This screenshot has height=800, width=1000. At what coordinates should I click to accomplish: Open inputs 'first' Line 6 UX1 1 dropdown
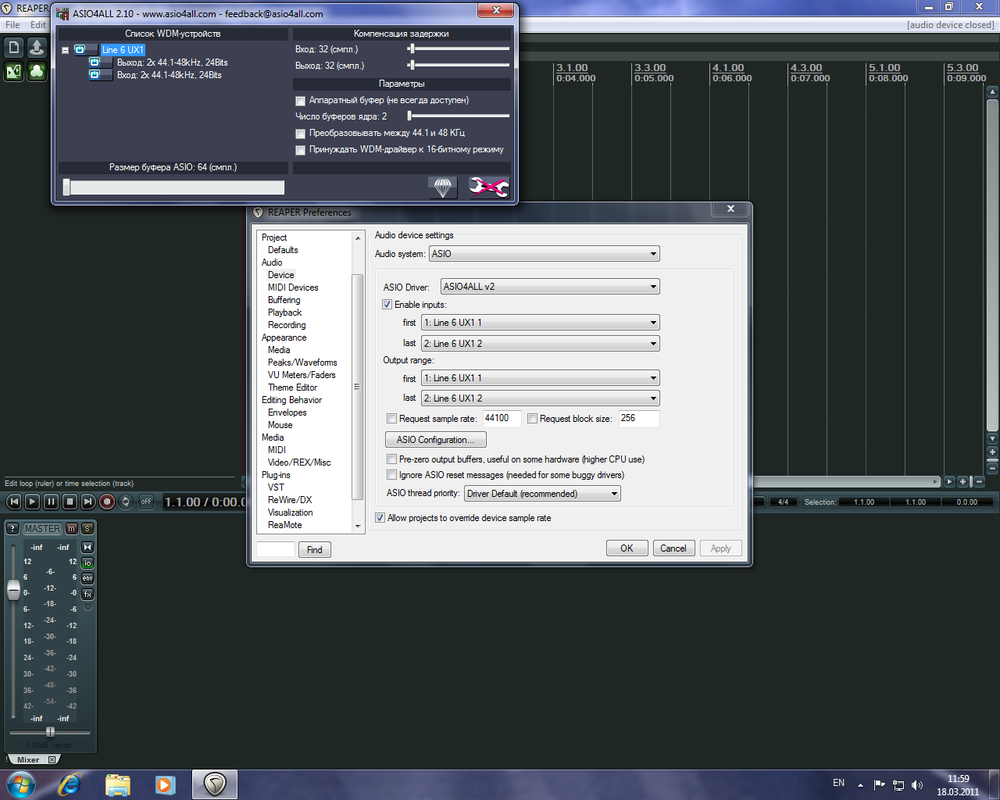(540, 322)
